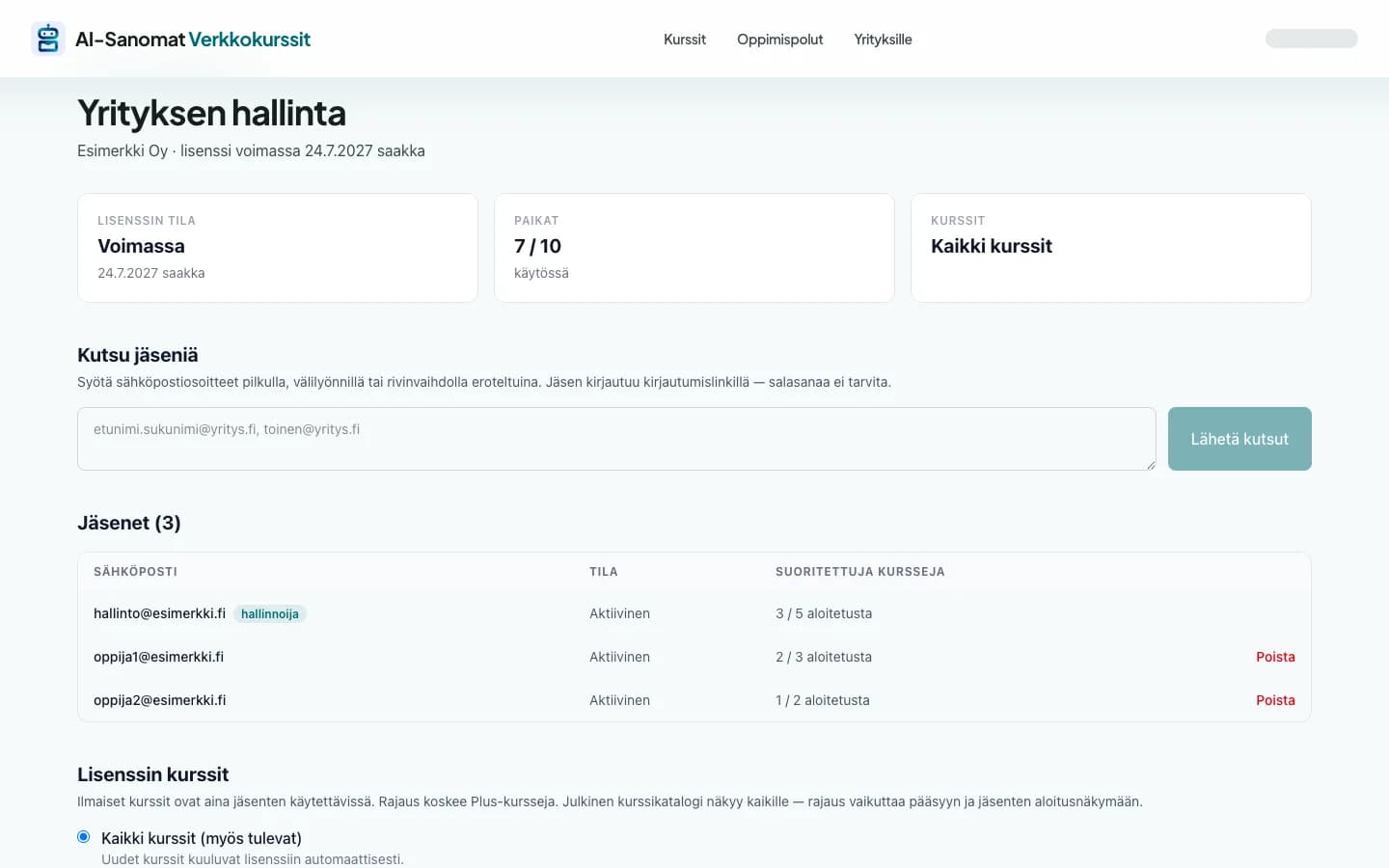Click the '1 / 2 aloitetusta' value
This screenshot has height=868, width=1389.
tap(823, 700)
